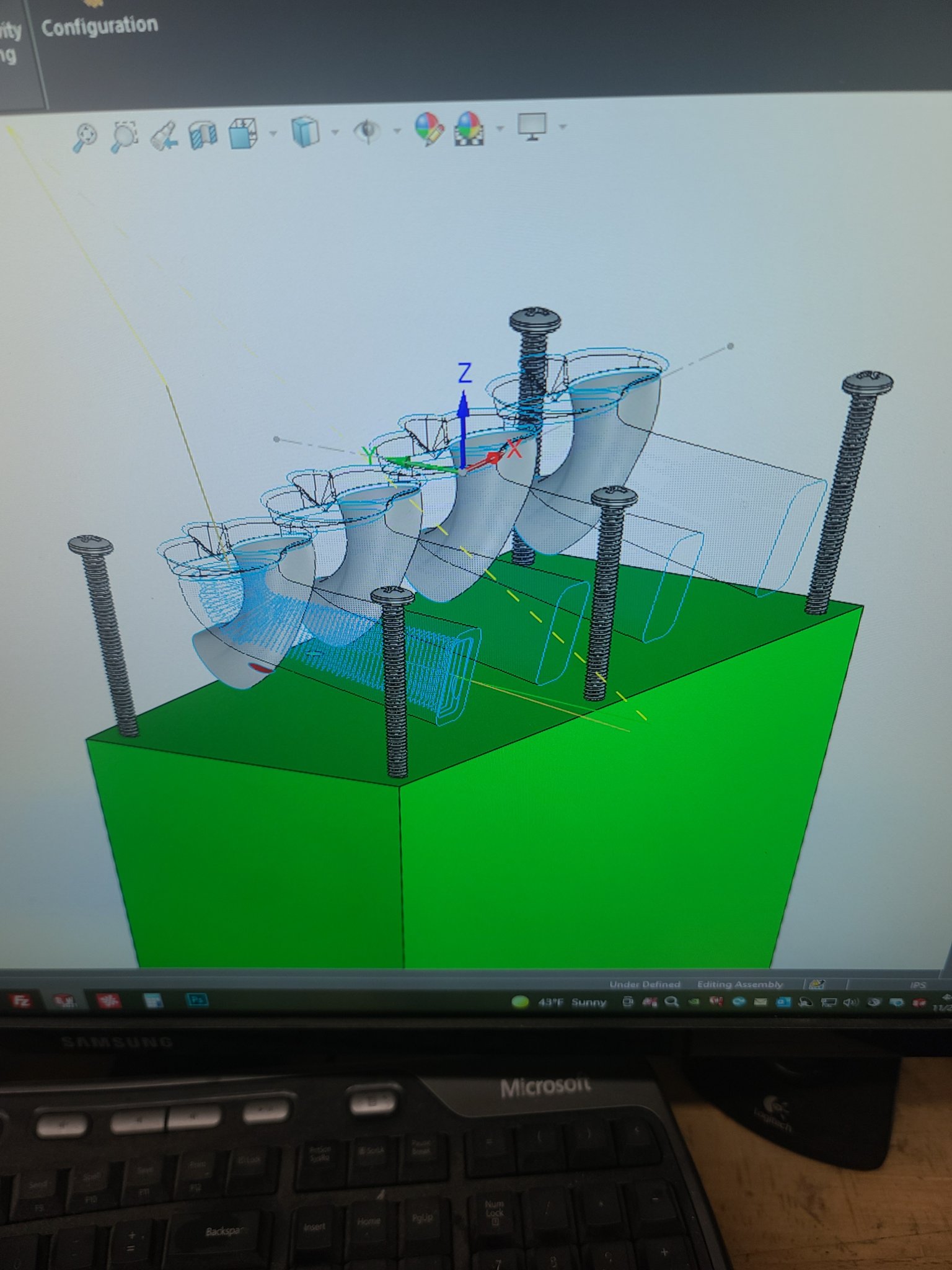Open the document app on the taskbar
The width and height of the screenshot is (952, 1270).
click(152, 1000)
